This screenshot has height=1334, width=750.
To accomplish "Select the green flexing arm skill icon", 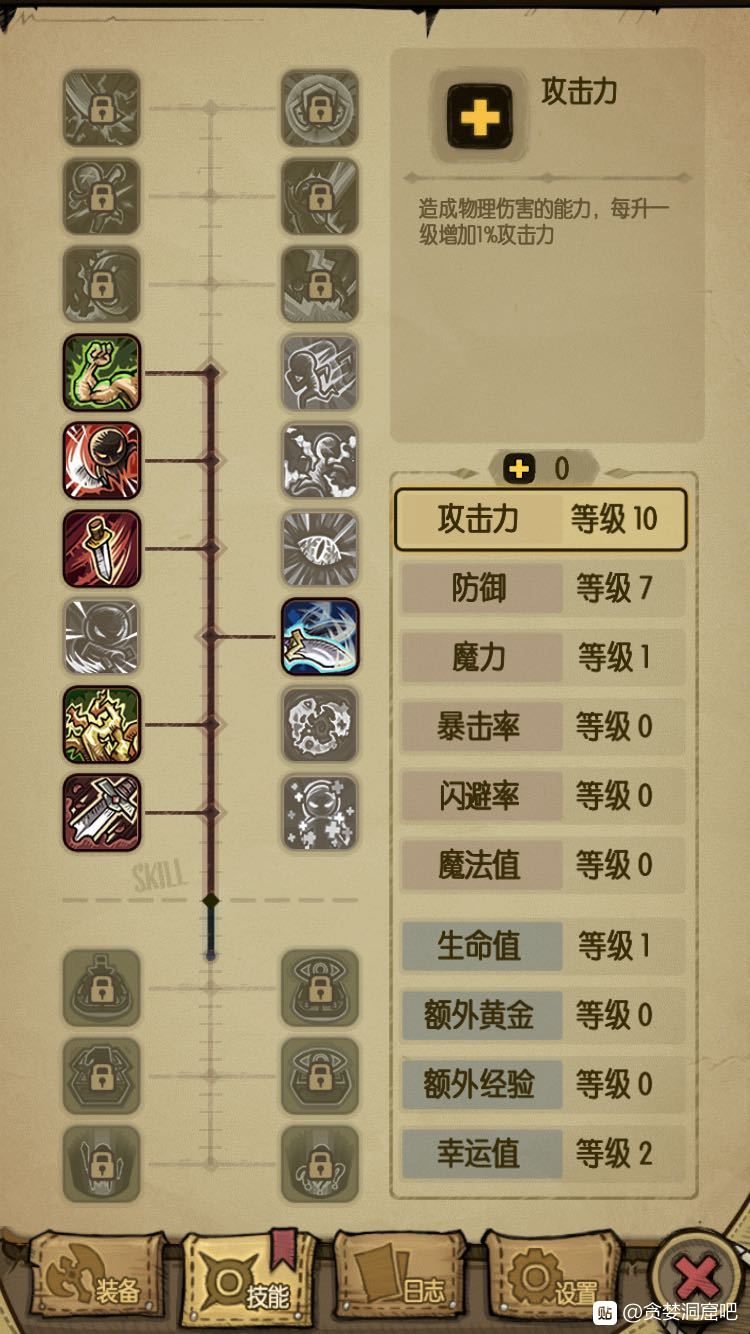I will [102, 373].
